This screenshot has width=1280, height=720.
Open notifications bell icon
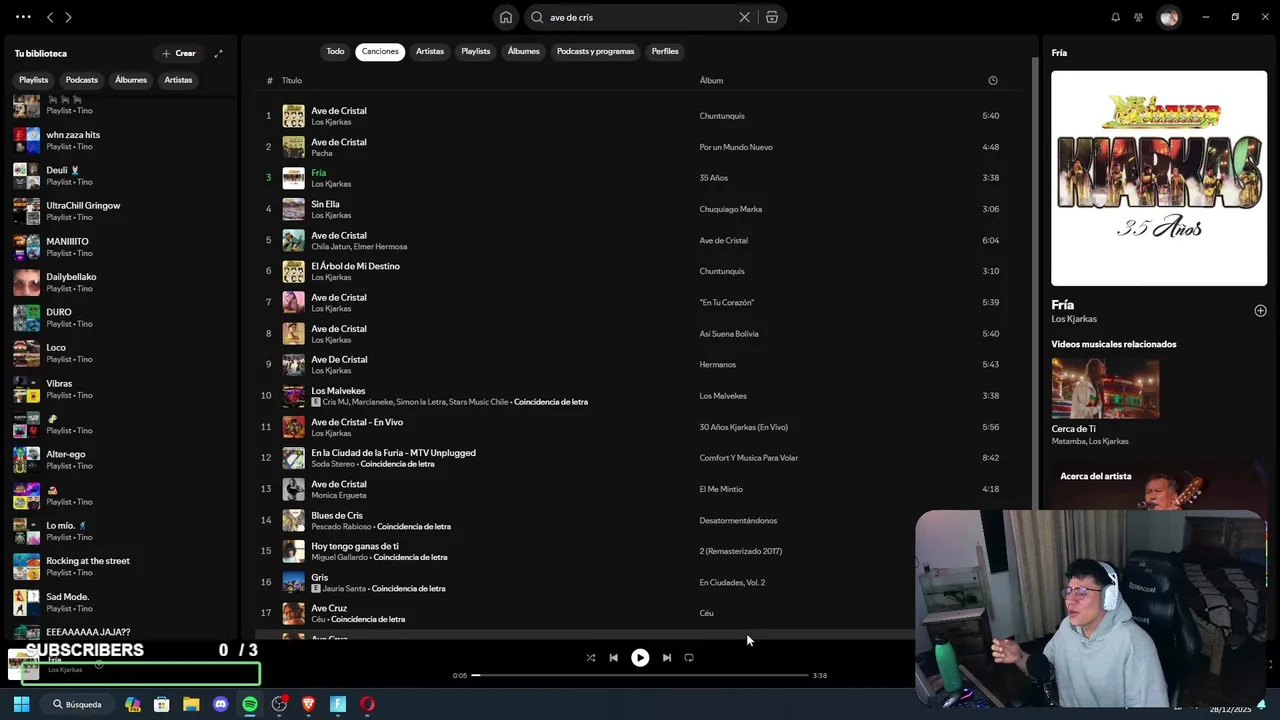[1115, 17]
